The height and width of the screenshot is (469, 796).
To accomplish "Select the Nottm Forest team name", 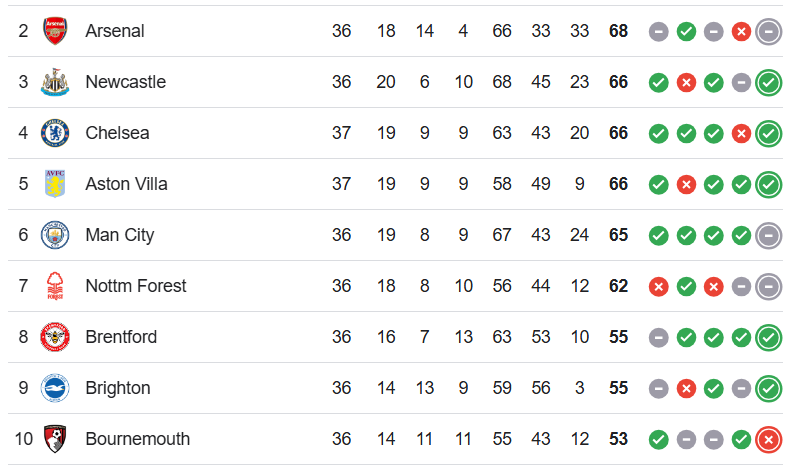I will [x=136, y=286].
